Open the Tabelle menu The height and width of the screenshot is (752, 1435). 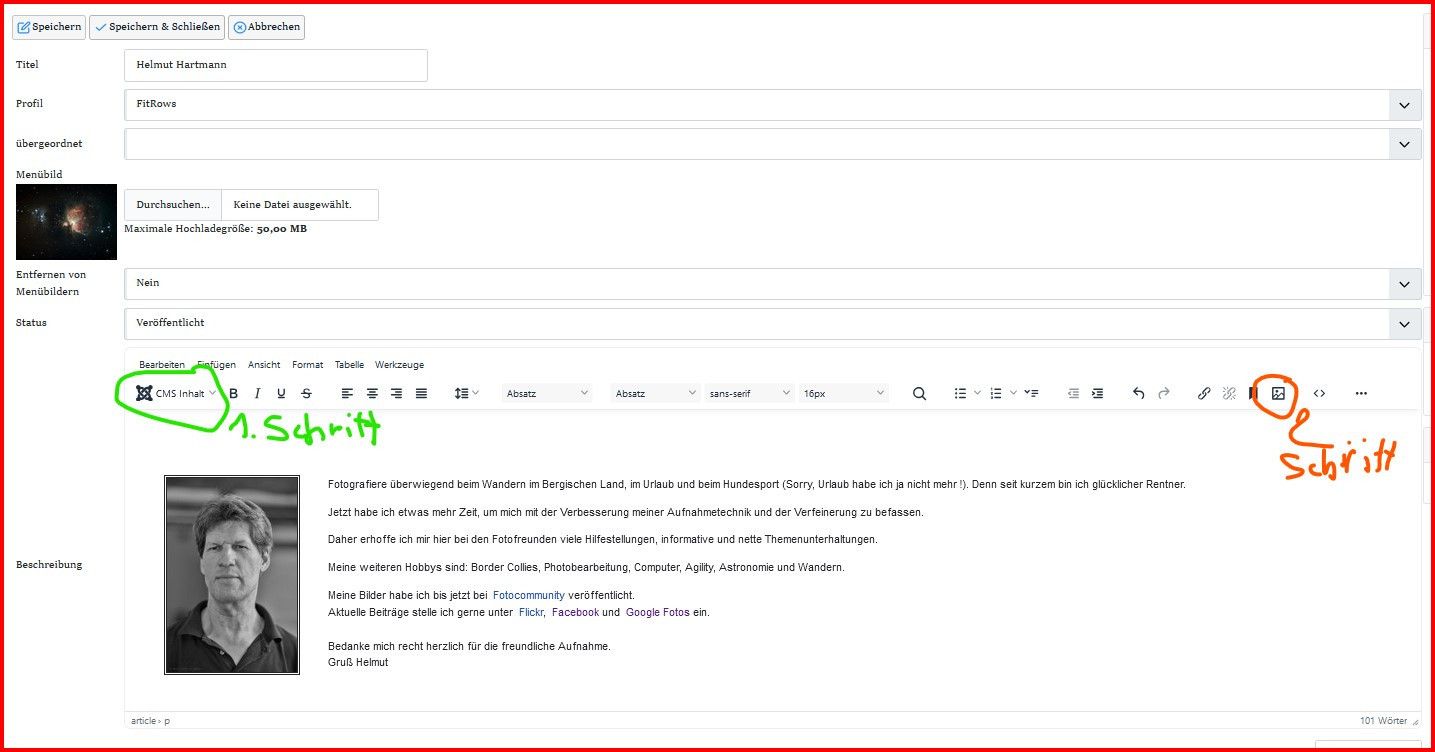(349, 365)
